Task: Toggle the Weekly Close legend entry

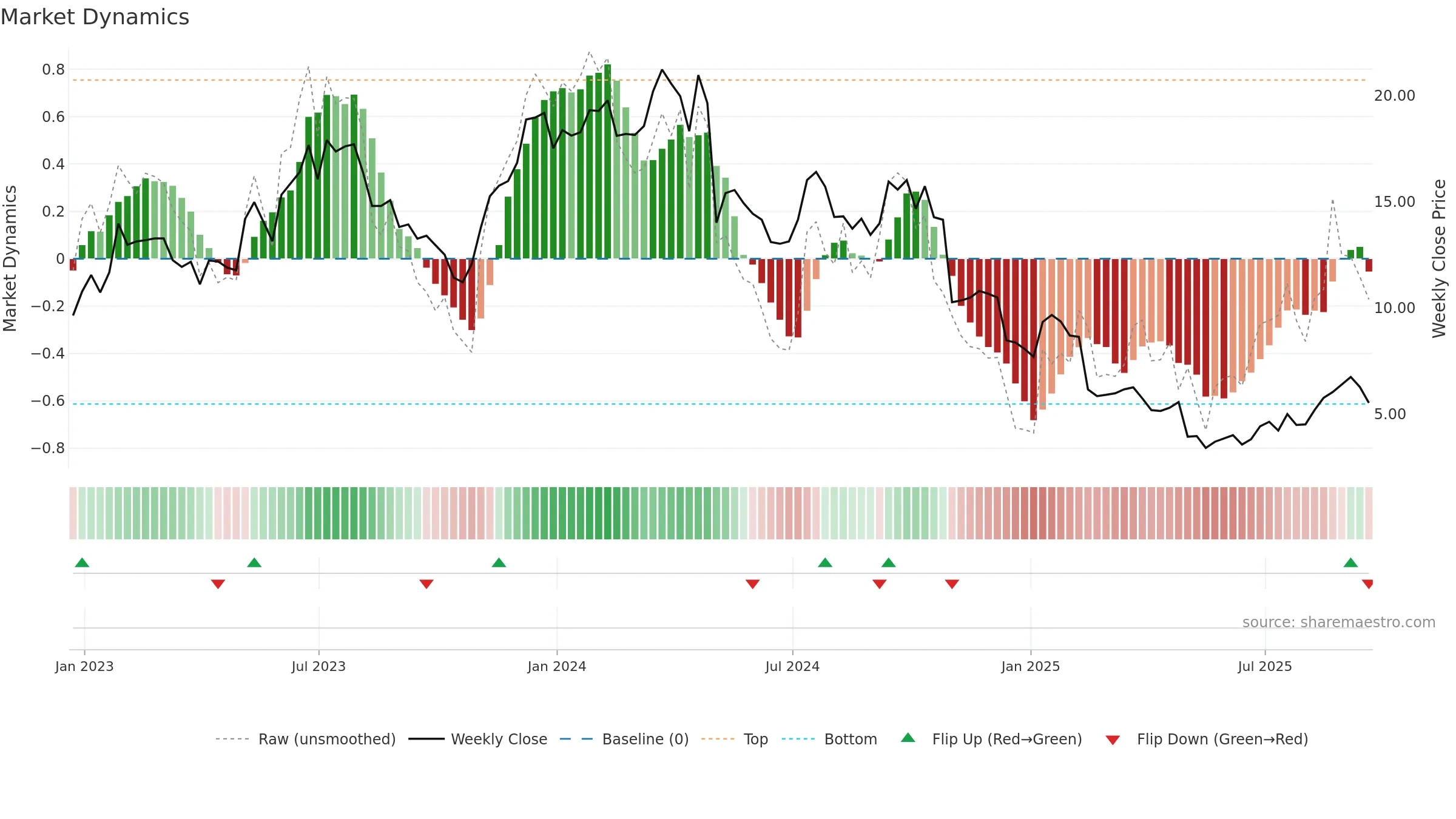Action: (x=477, y=739)
